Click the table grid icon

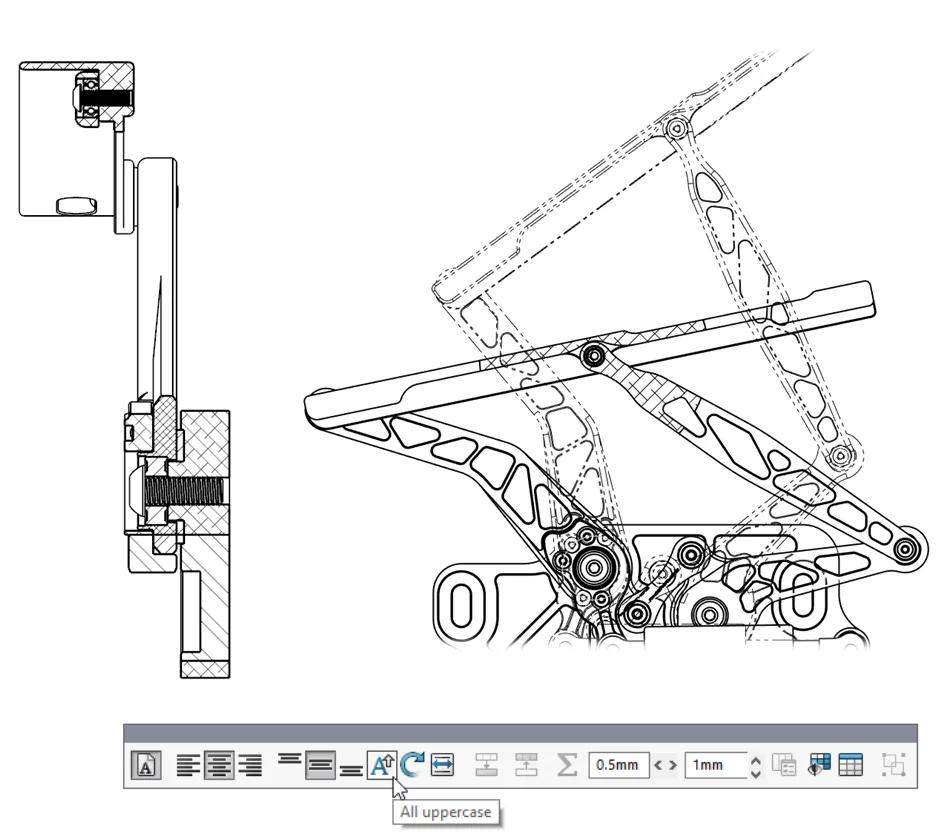[x=851, y=766]
